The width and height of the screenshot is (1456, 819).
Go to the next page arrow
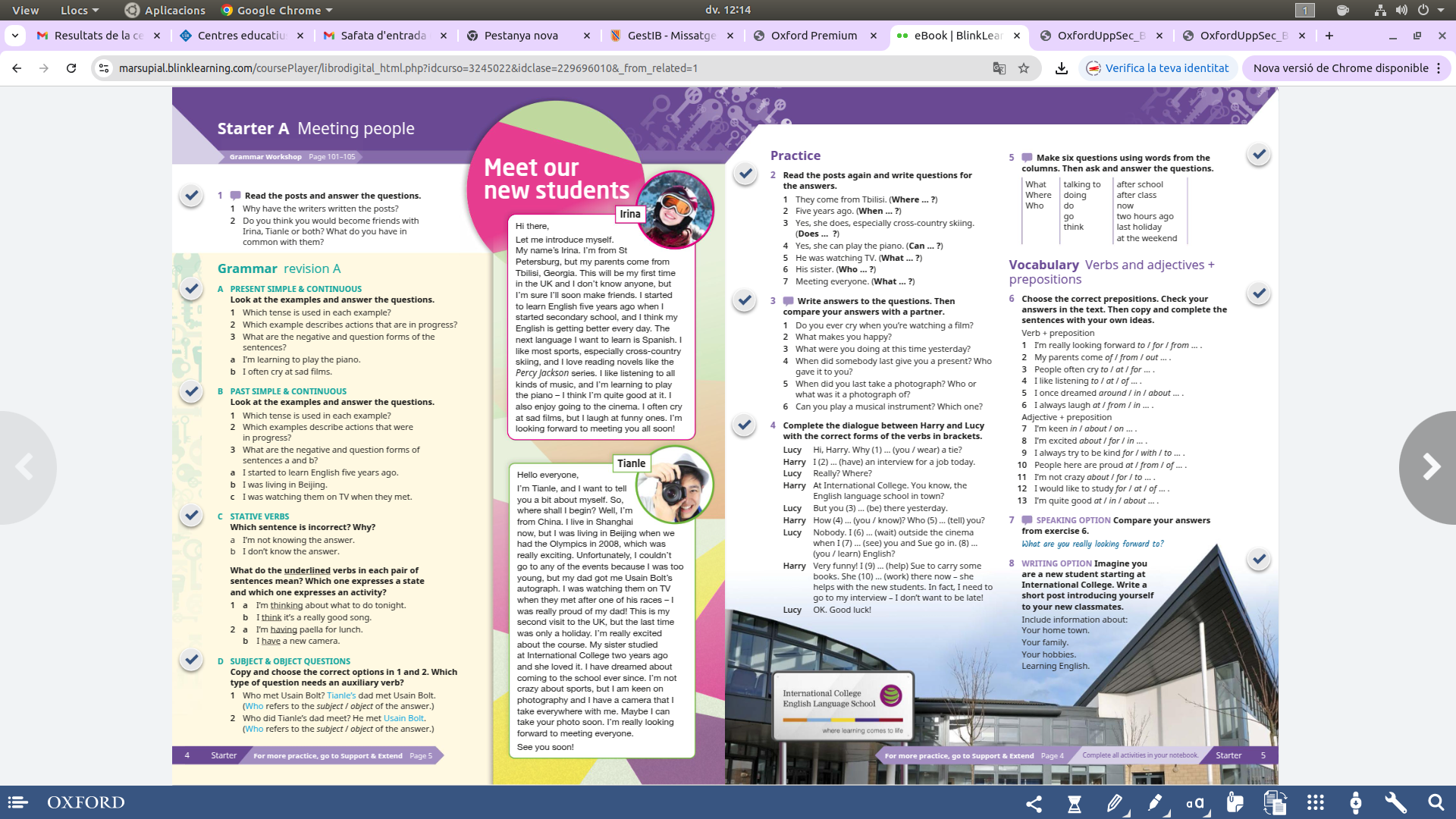click(1430, 467)
